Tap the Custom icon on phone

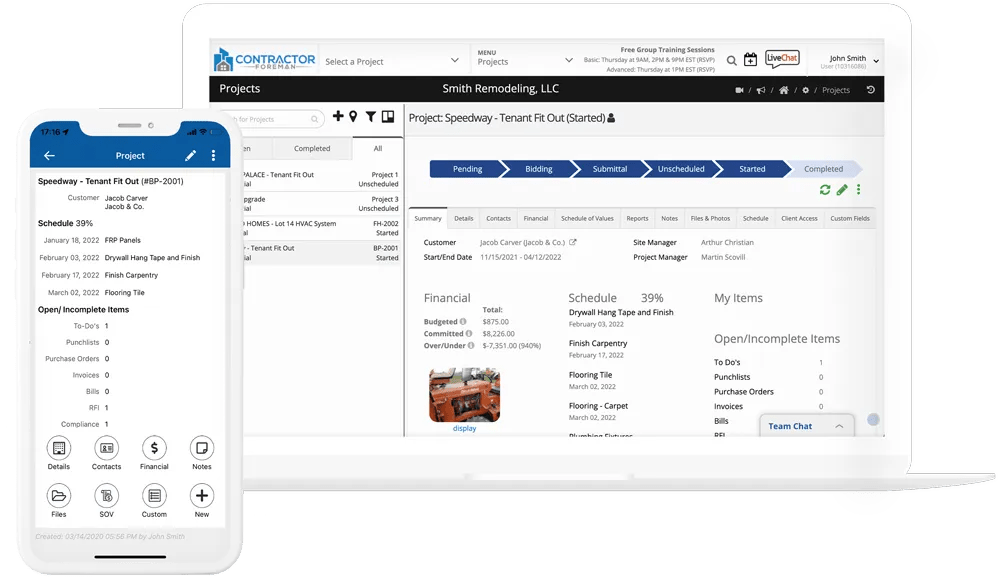point(154,496)
